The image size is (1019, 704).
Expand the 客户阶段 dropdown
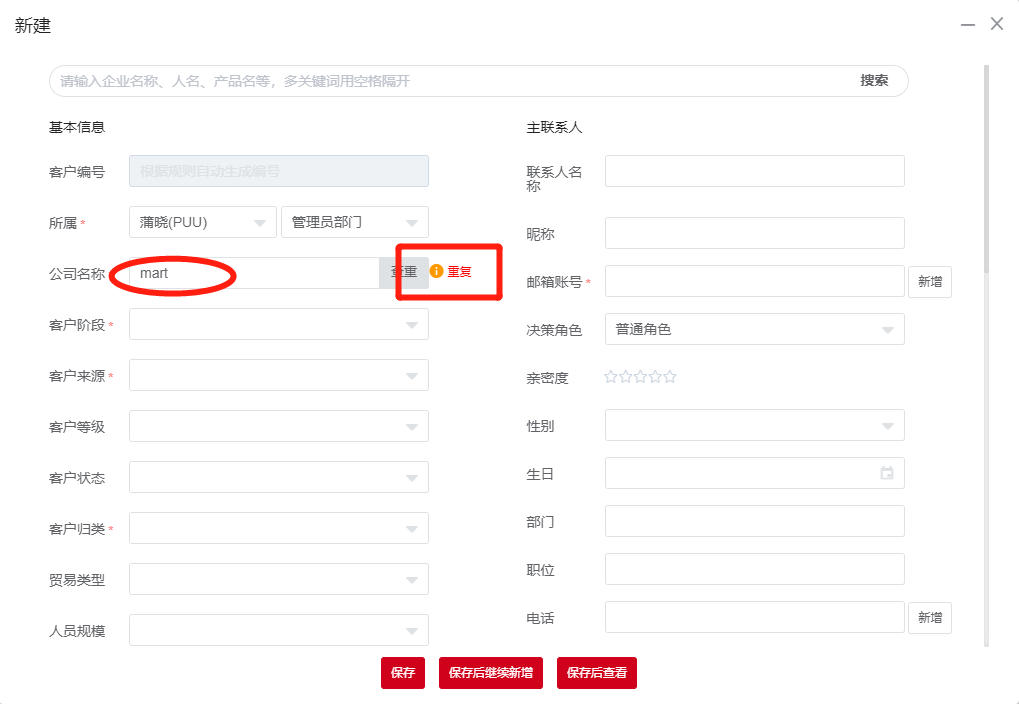coord(279,324)
